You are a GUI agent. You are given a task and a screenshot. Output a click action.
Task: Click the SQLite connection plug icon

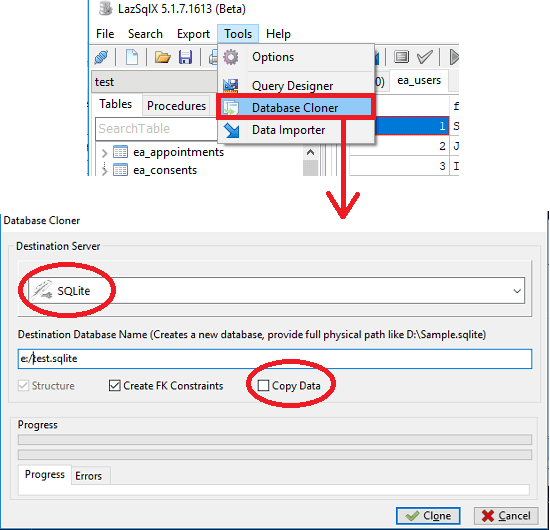click(x=42, y=290)
